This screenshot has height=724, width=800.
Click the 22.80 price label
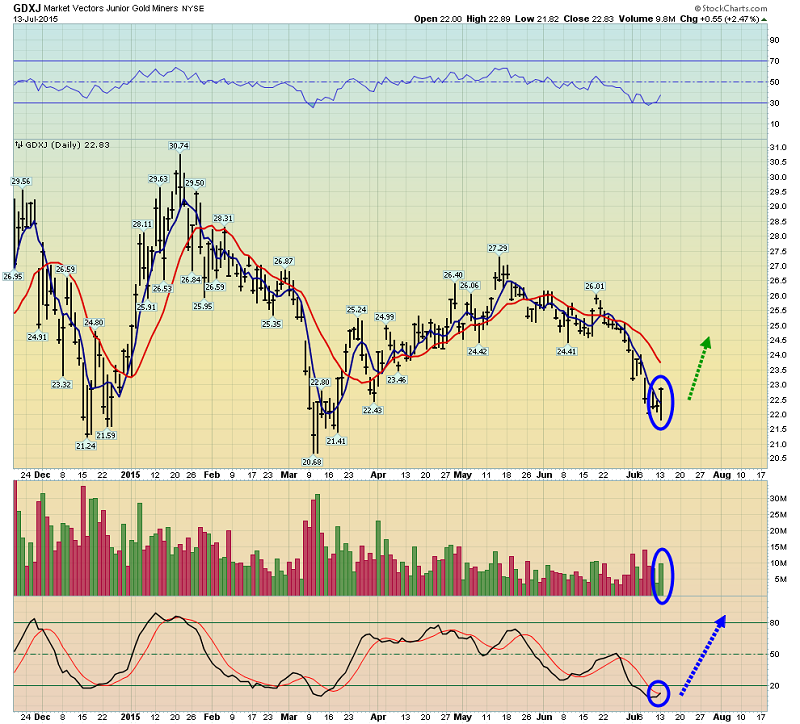coord(320,382)
